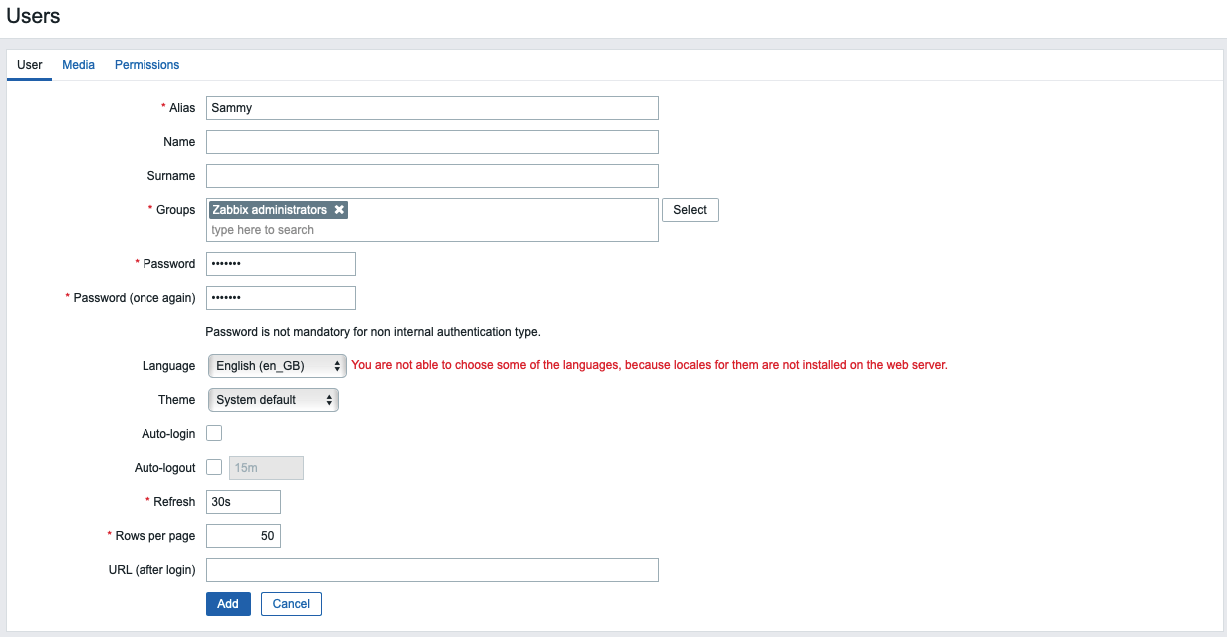Click the Groups search box
Viewport: 1227px width, 637px height.
pyautogui.click(x=432, y=230)
